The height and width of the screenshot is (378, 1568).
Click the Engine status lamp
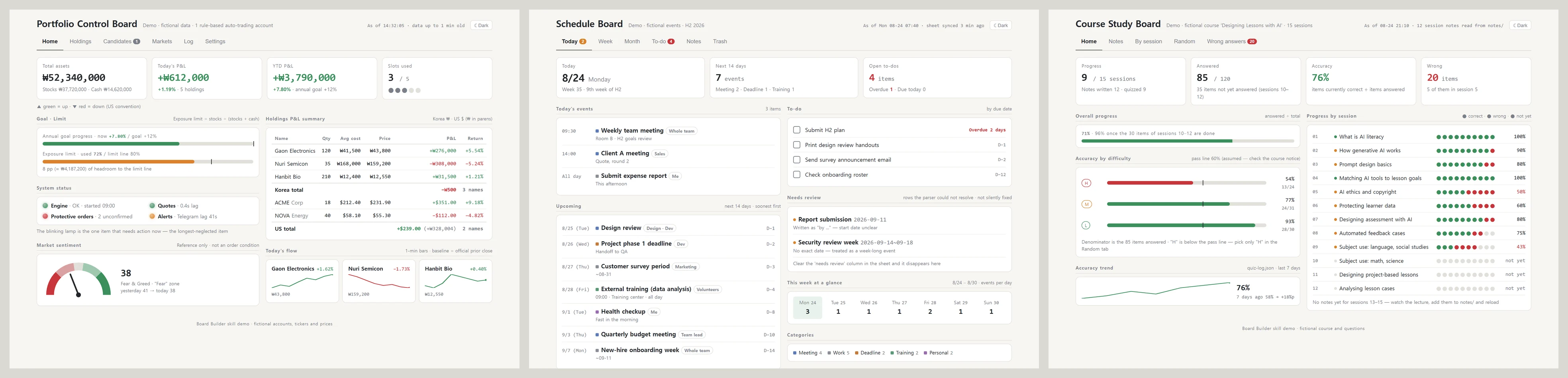click(45, 205)
